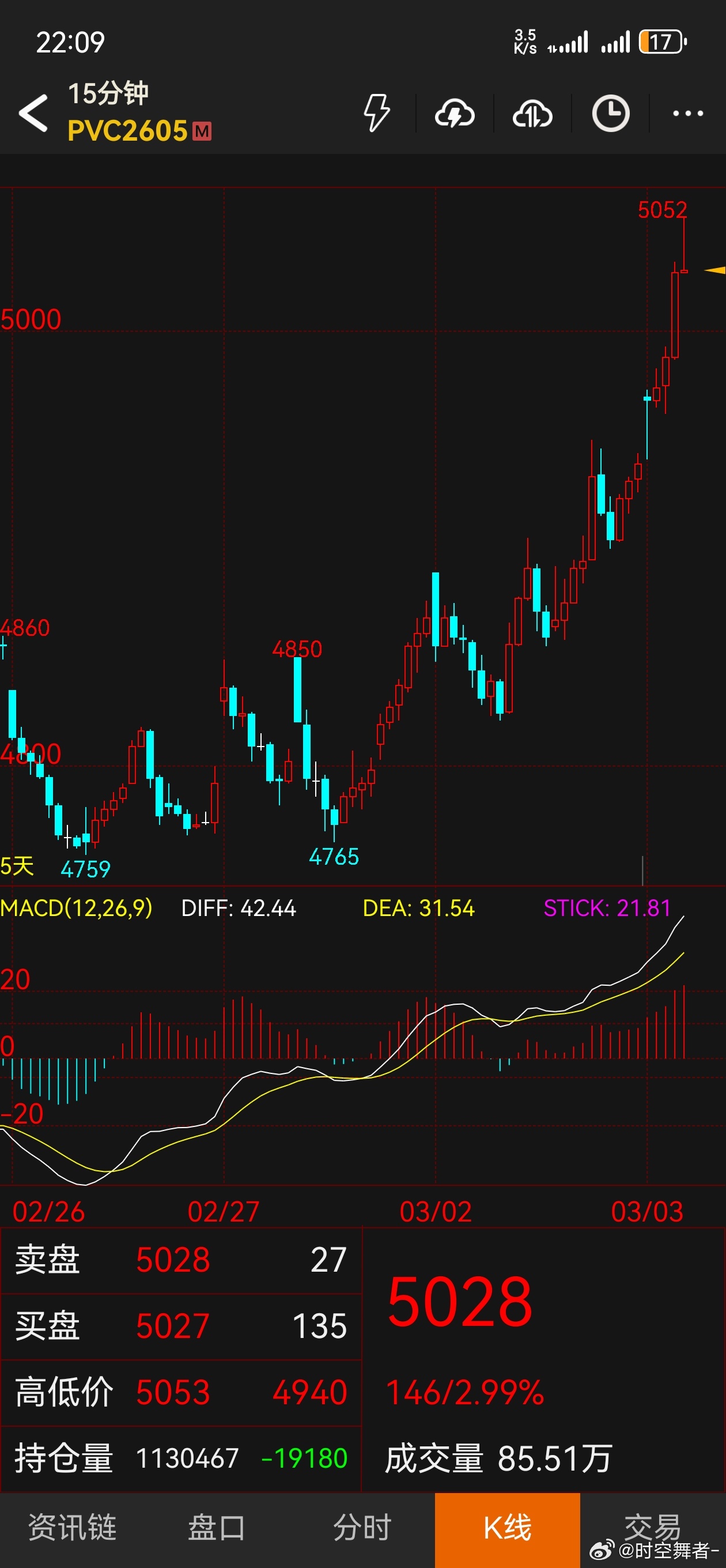Tap the open interest value 1130467
This screenshot has width=726, height=1568.
(187, 1458)
